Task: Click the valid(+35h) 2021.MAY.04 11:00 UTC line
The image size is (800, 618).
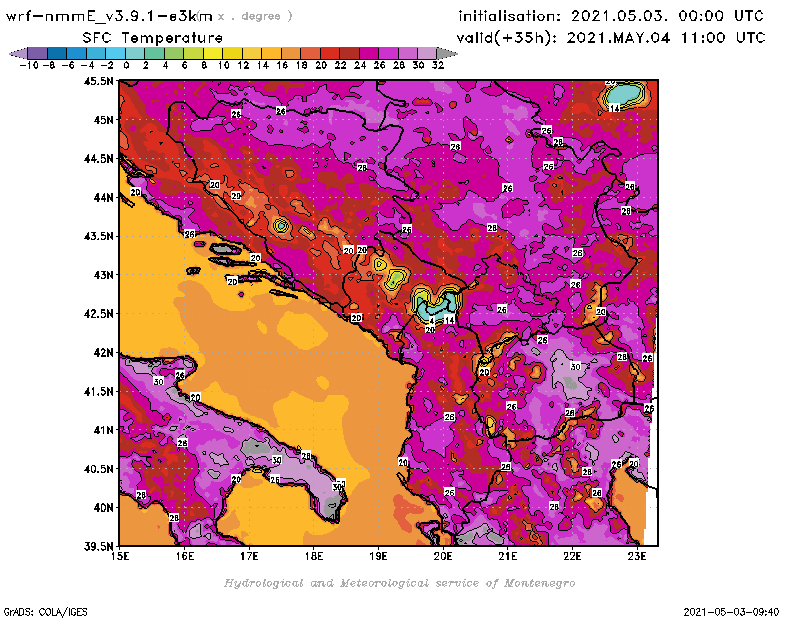Action: [611, 38]
